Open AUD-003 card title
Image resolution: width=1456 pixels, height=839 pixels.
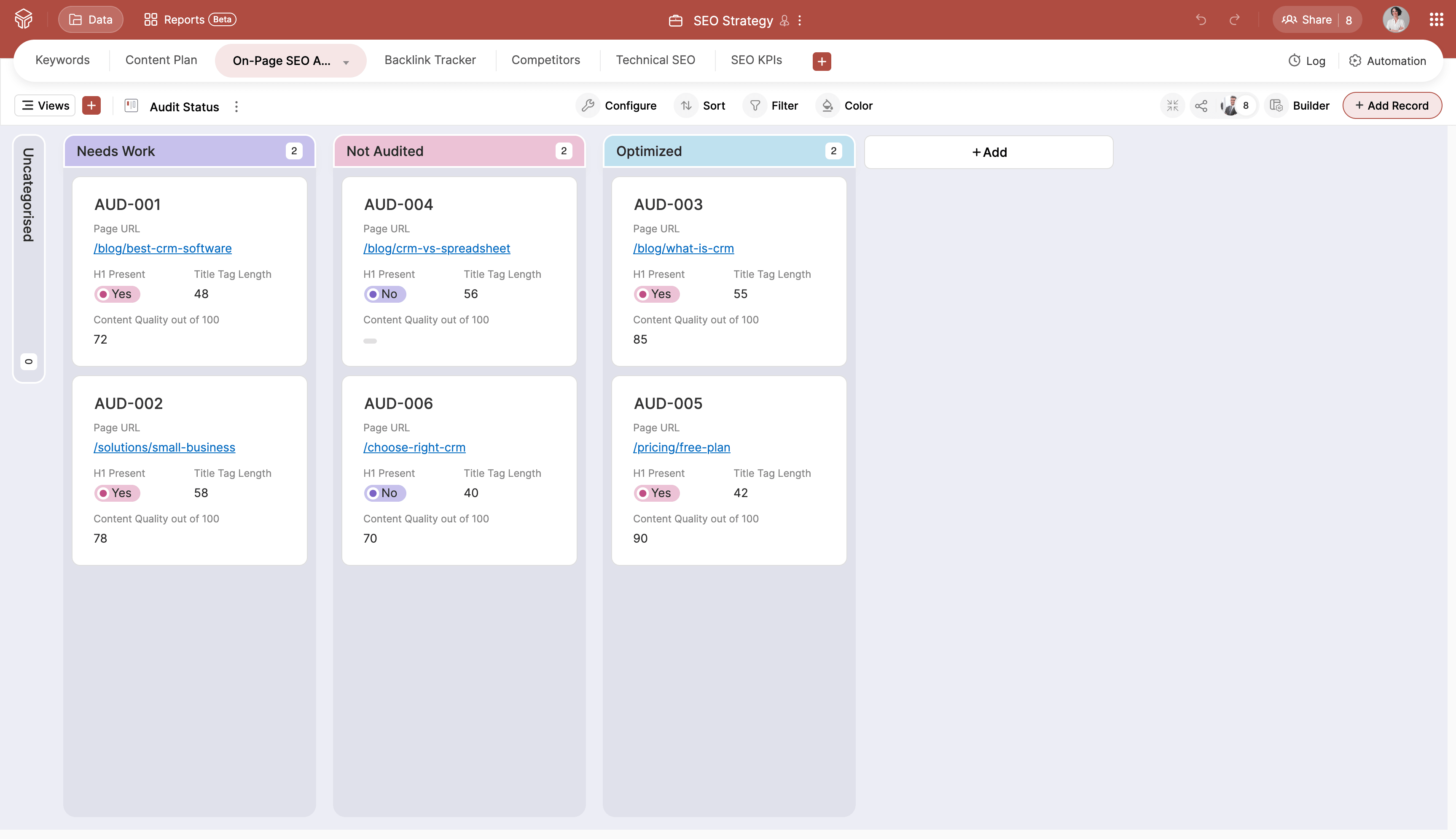[x=668, y=204]
